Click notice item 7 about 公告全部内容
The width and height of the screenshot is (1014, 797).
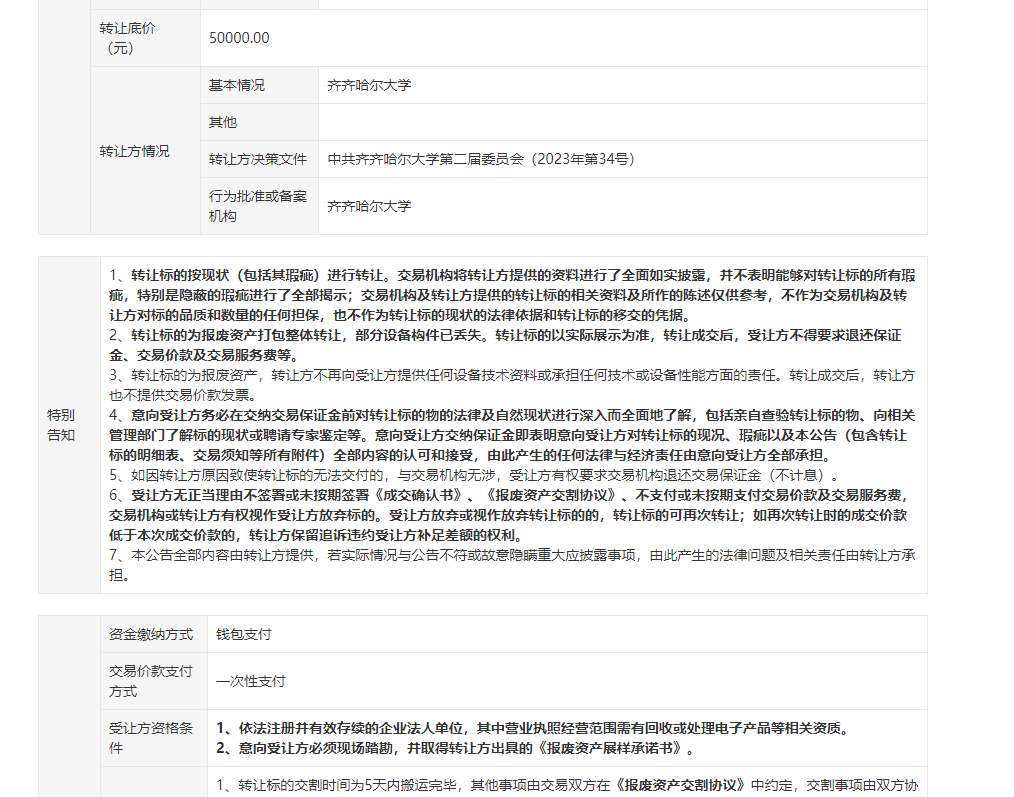click(x=512, y=565)
